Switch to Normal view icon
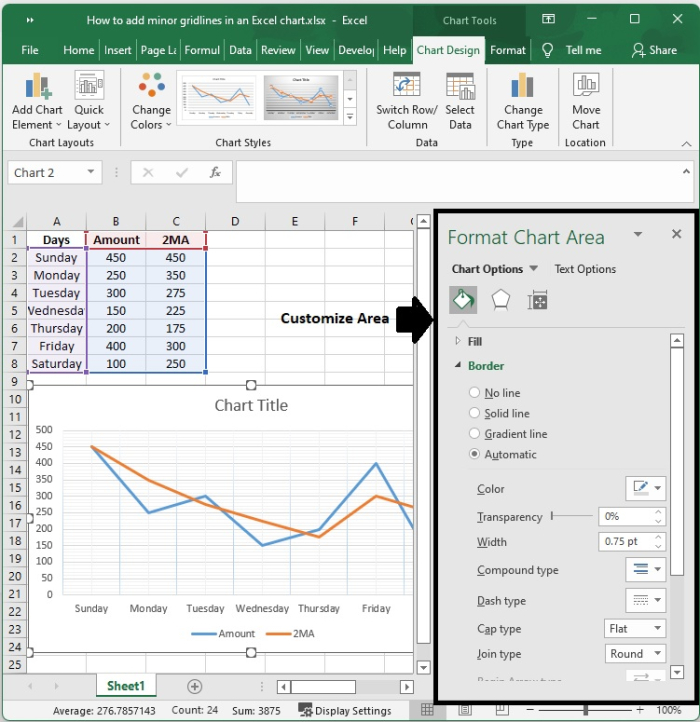Screen dimensions: 700x722 point(427,710)
